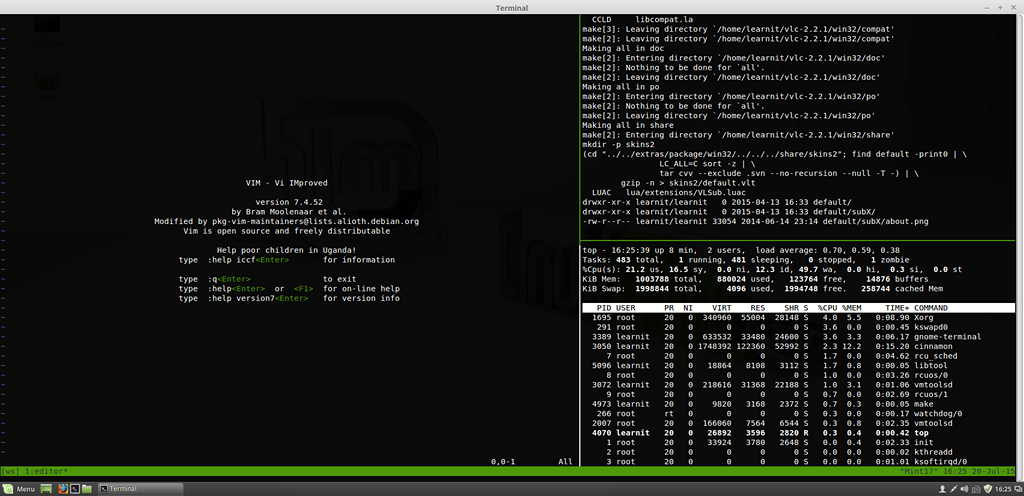Launch a new terminal from panel launcher

pos(75,489)
